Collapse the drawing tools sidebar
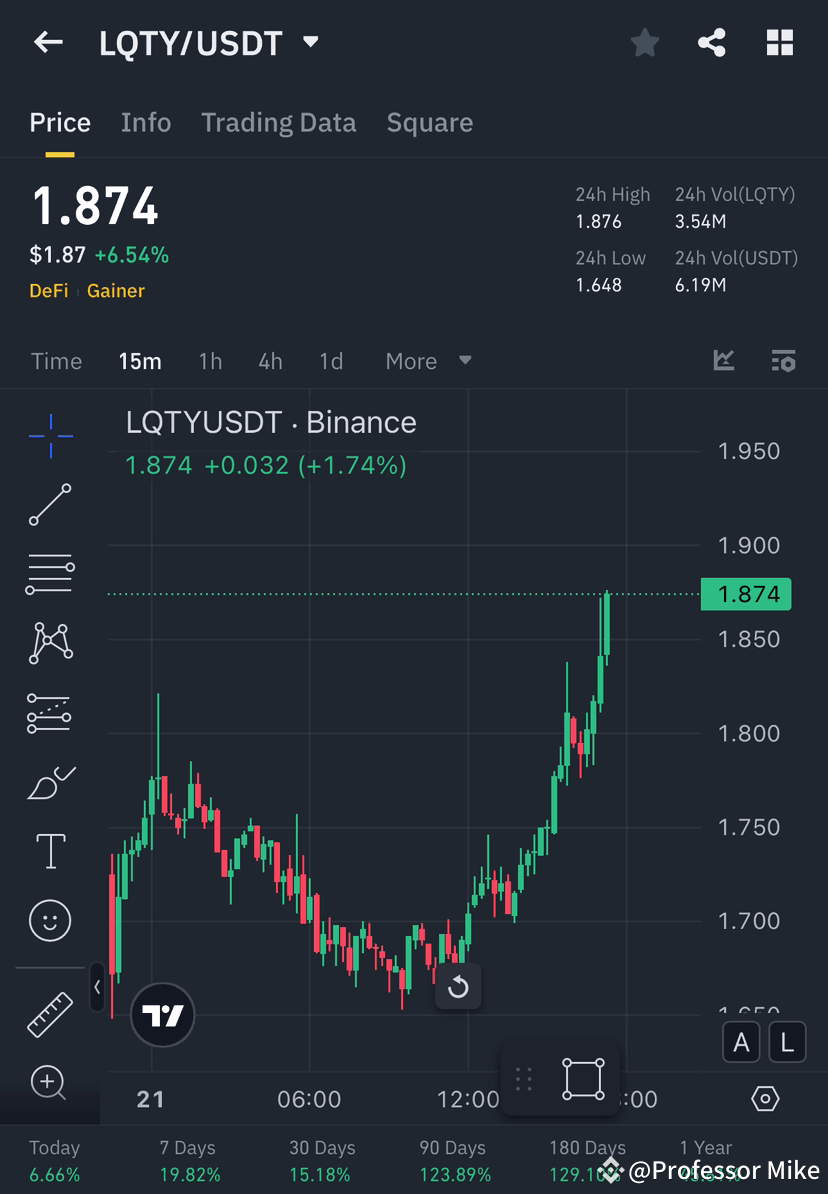 click(96, 988)
